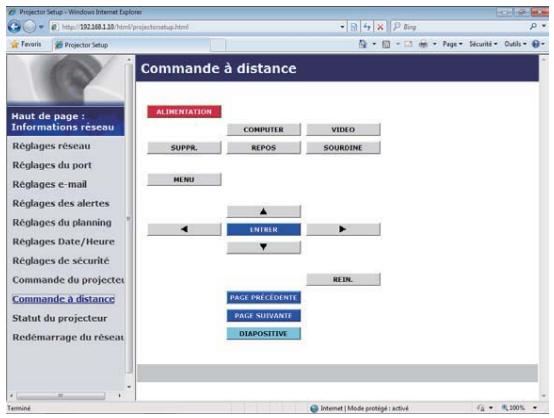Image resolution: width=554 pixels, height=418 pixels.
Task: Click the RSS feeds icon
Action: click(x=386, y=44)
